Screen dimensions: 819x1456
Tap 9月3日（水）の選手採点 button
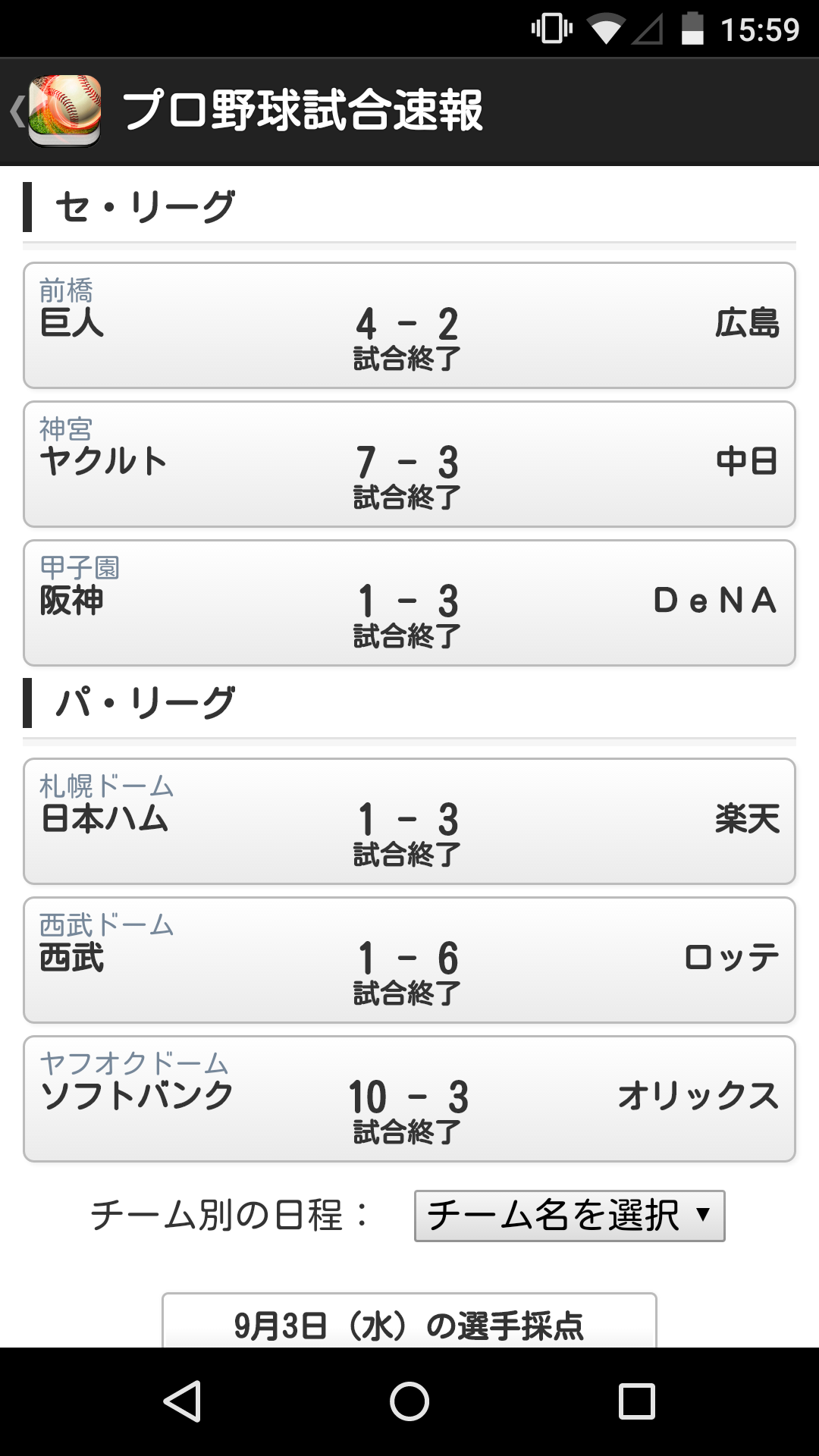[409, 1321]
